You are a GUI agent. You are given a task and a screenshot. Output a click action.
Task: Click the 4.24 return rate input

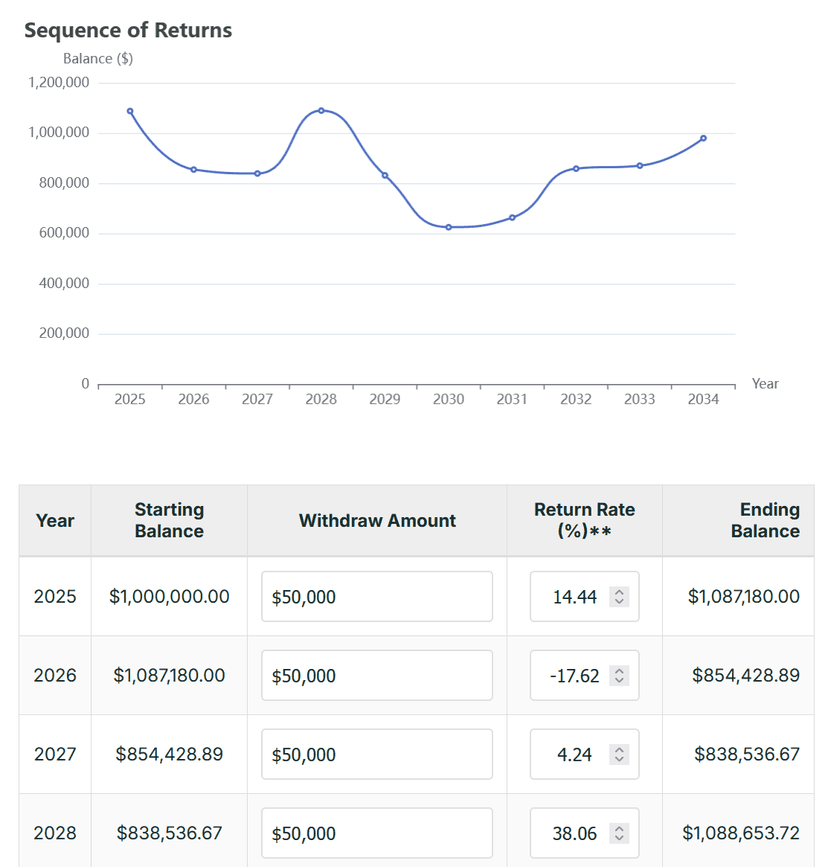tap(574, 755)
